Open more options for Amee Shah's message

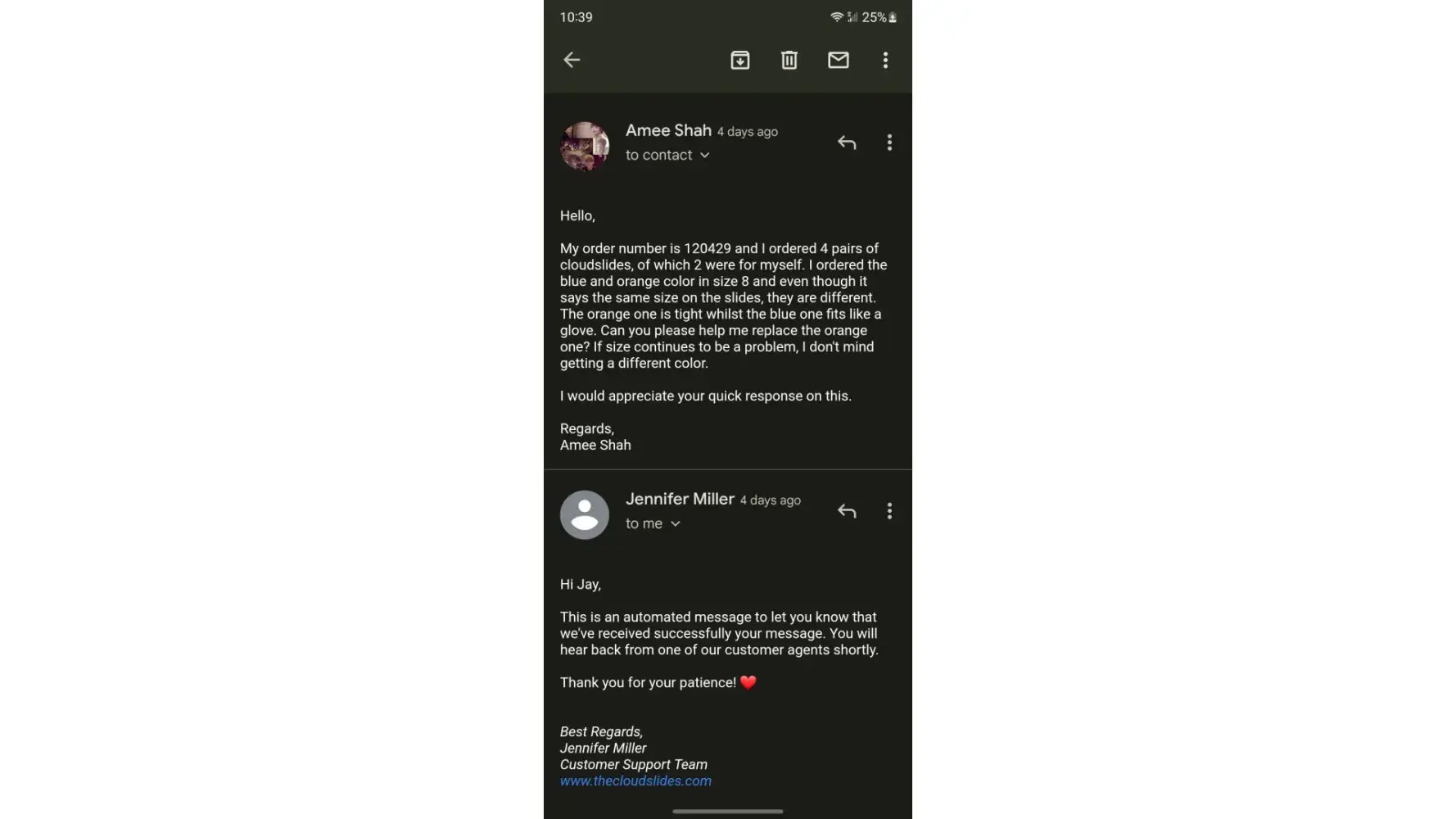[889, 143]
